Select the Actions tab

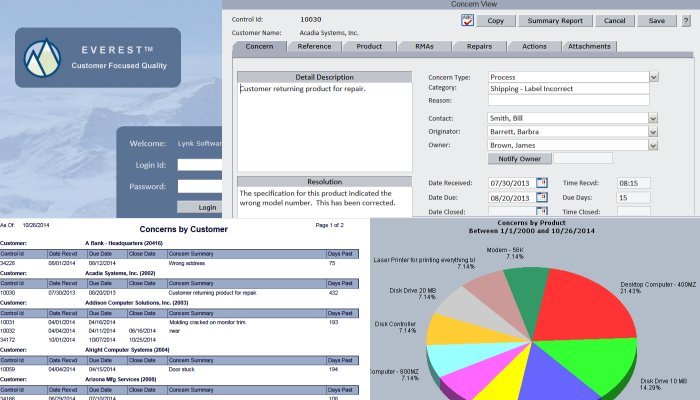(534, 46)
